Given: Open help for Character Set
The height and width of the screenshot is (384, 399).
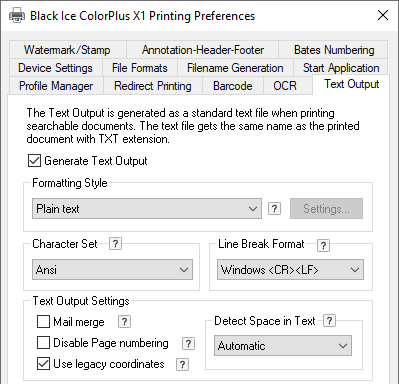Looking at the screenshot, I should 115,244.
